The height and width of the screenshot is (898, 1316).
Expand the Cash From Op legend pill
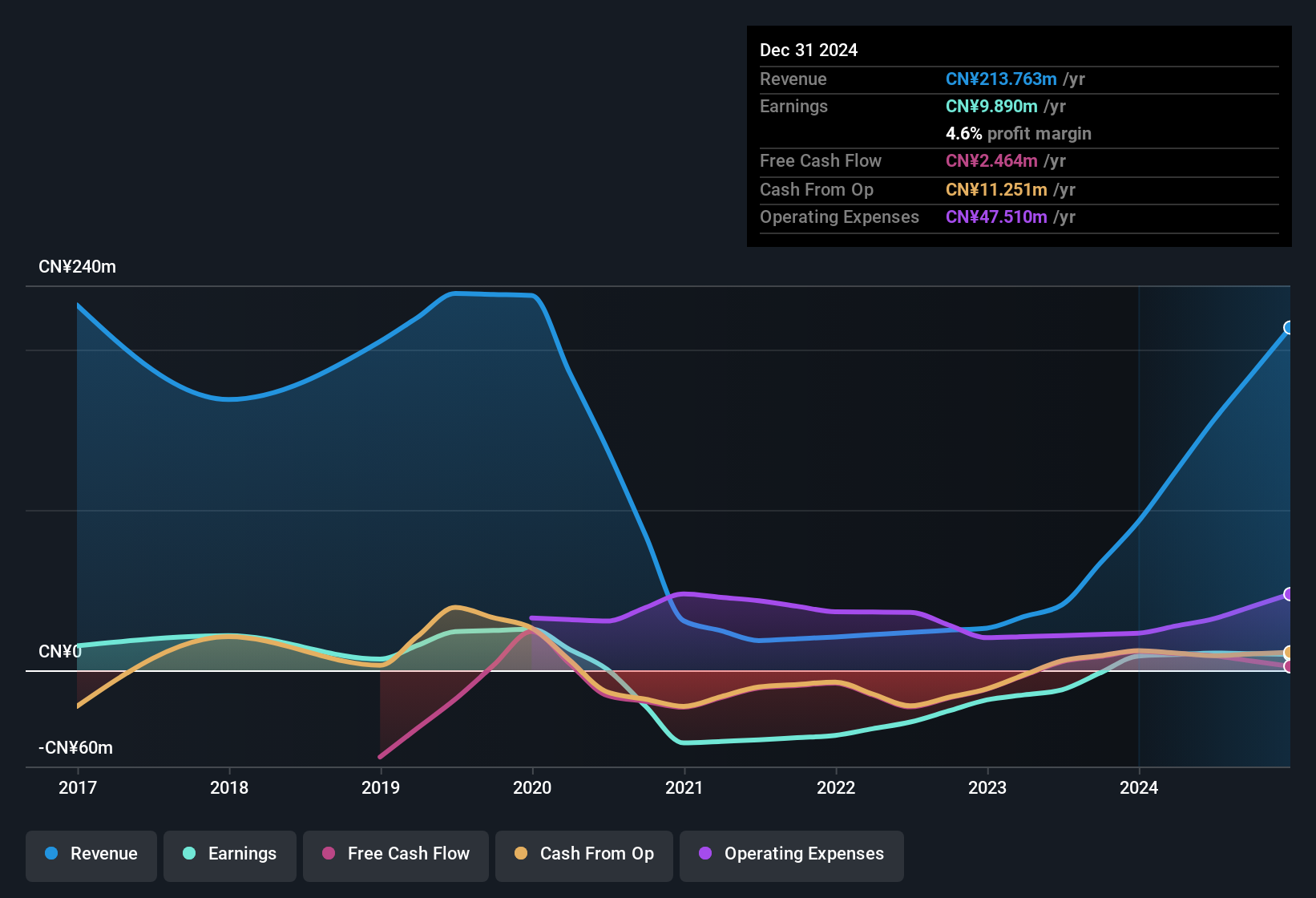pos(583,854)
